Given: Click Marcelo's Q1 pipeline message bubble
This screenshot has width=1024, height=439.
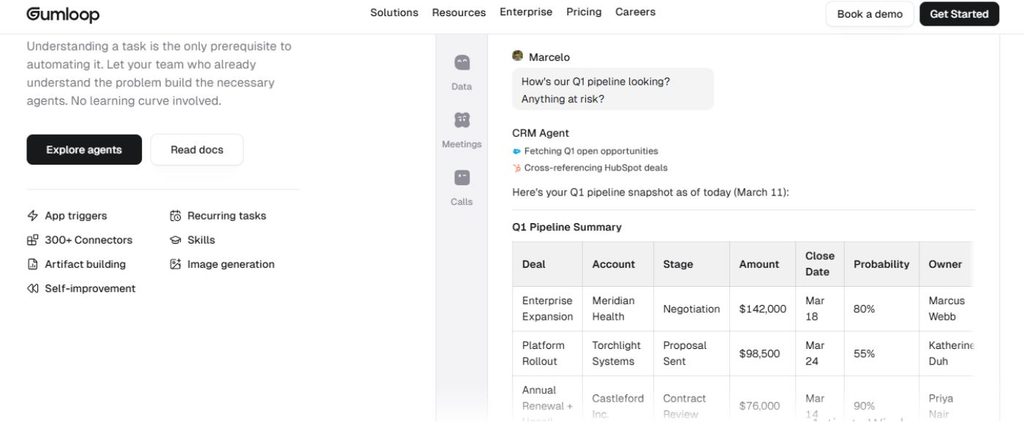Looking at the screenshot, I should pyautogui.click(x=613, y=89).
